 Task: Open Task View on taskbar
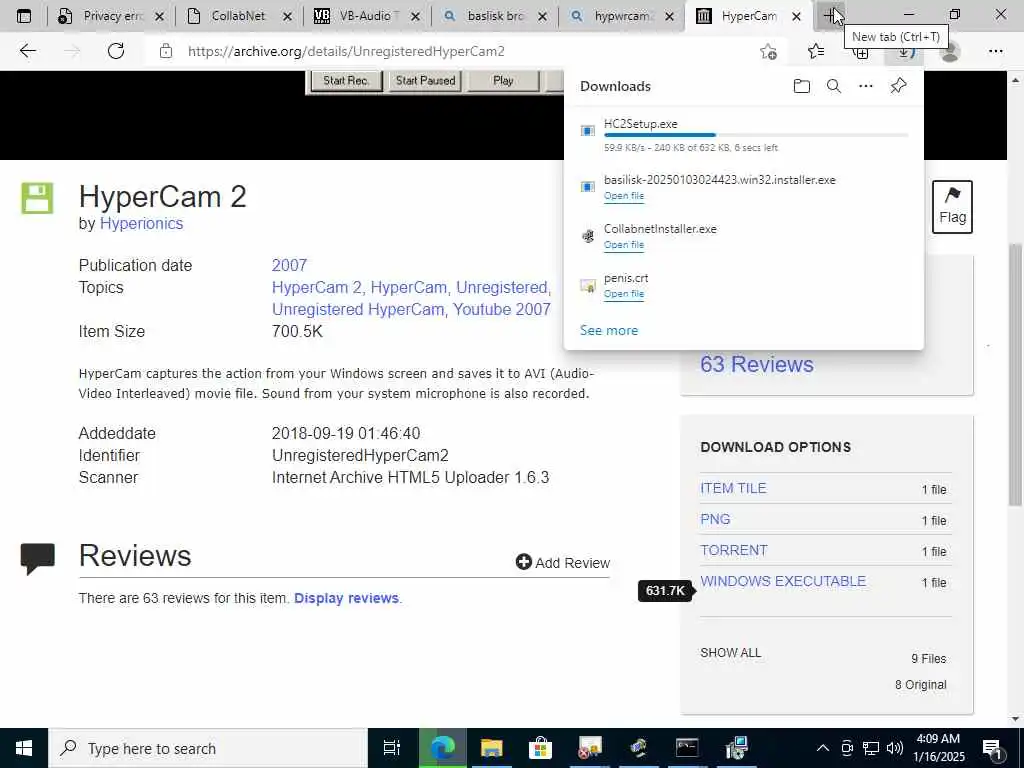pyautogui.click(x=392, y=748)
